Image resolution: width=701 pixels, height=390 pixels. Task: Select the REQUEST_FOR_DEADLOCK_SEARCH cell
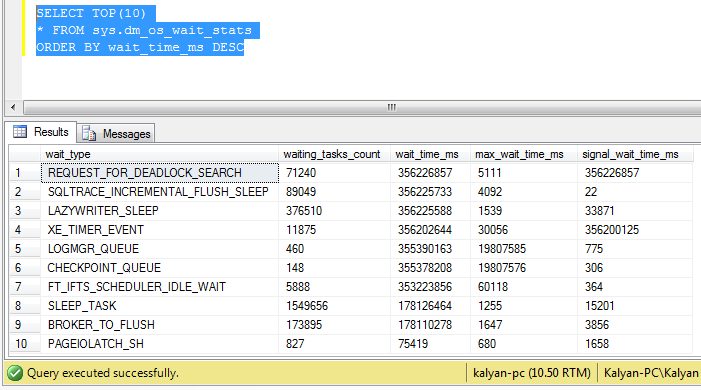click(160, 173)
